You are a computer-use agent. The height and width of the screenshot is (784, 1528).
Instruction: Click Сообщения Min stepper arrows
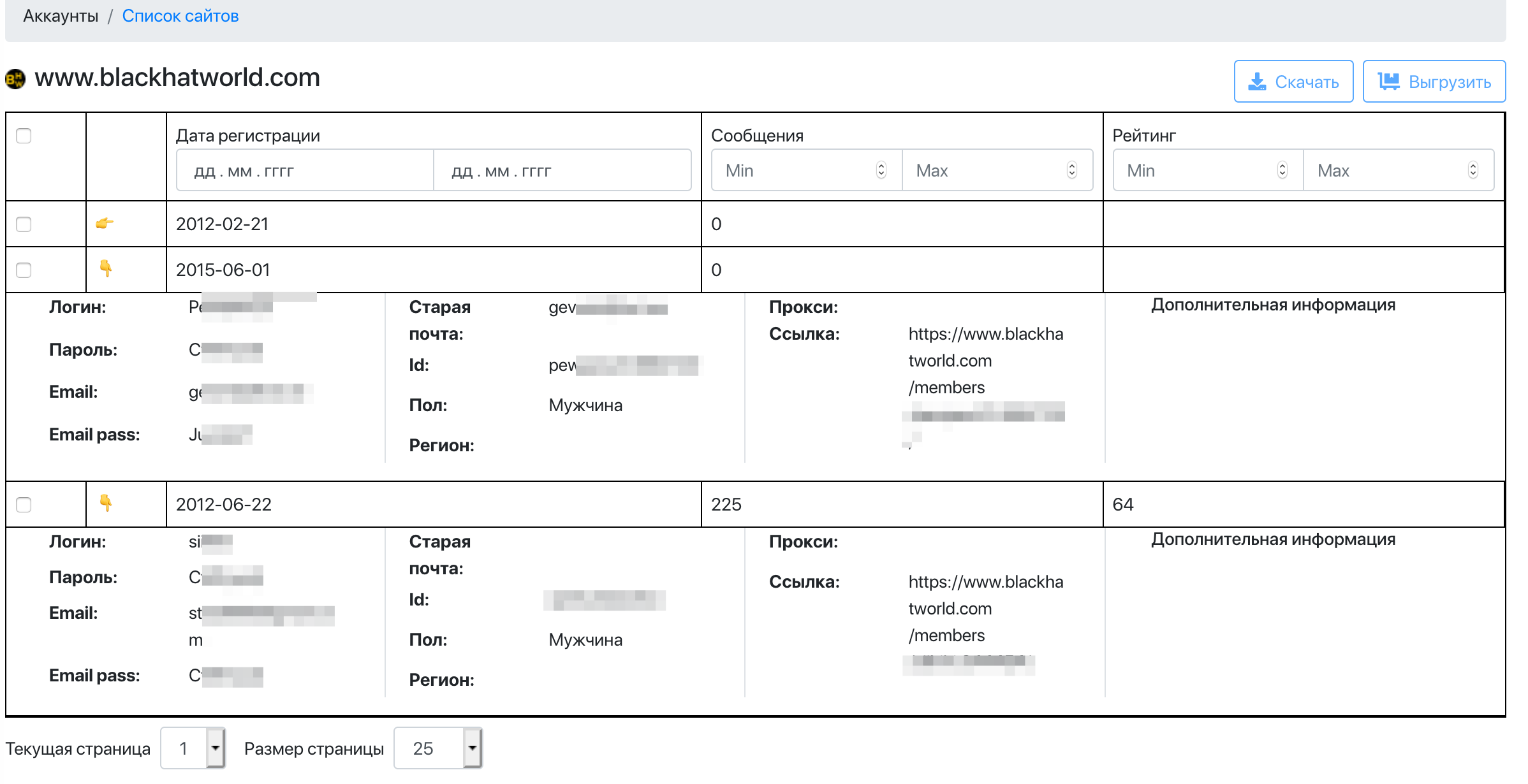(x=881, y=170)
